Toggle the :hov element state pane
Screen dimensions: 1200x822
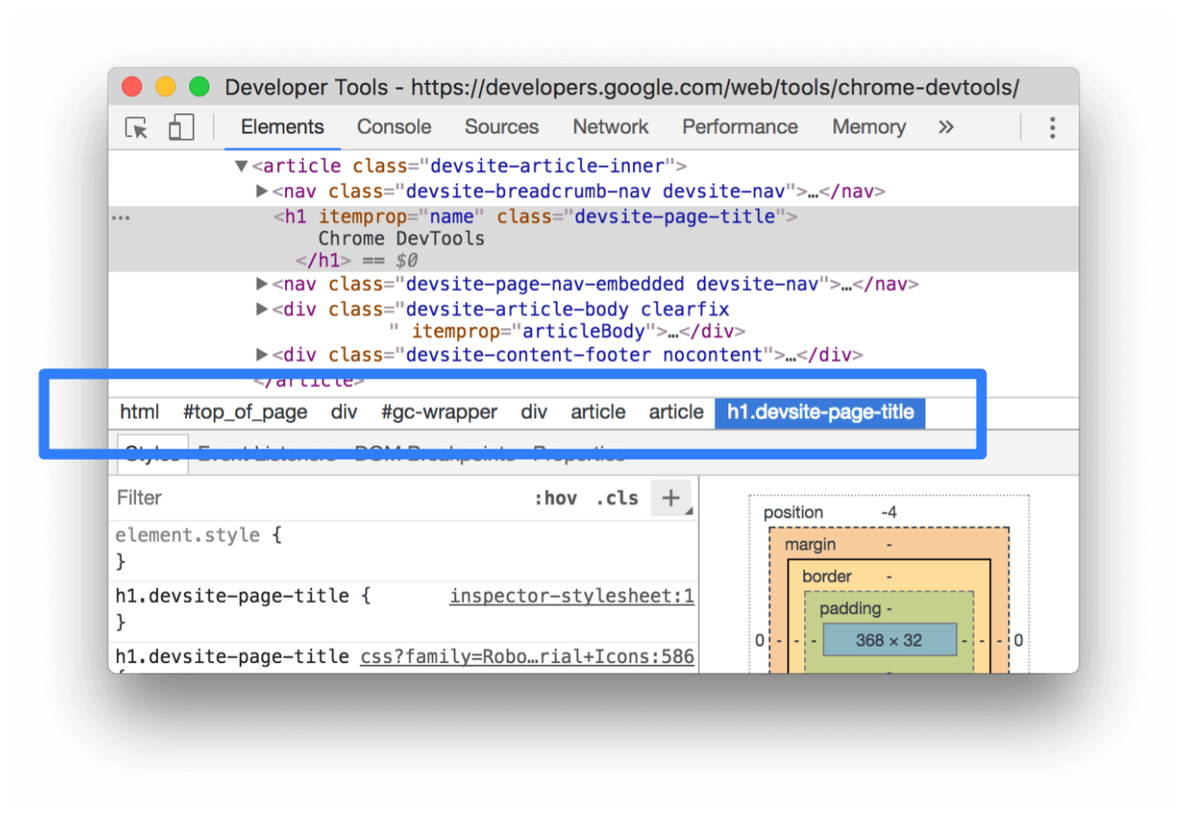pyautogui.click(x=555, y=498)
